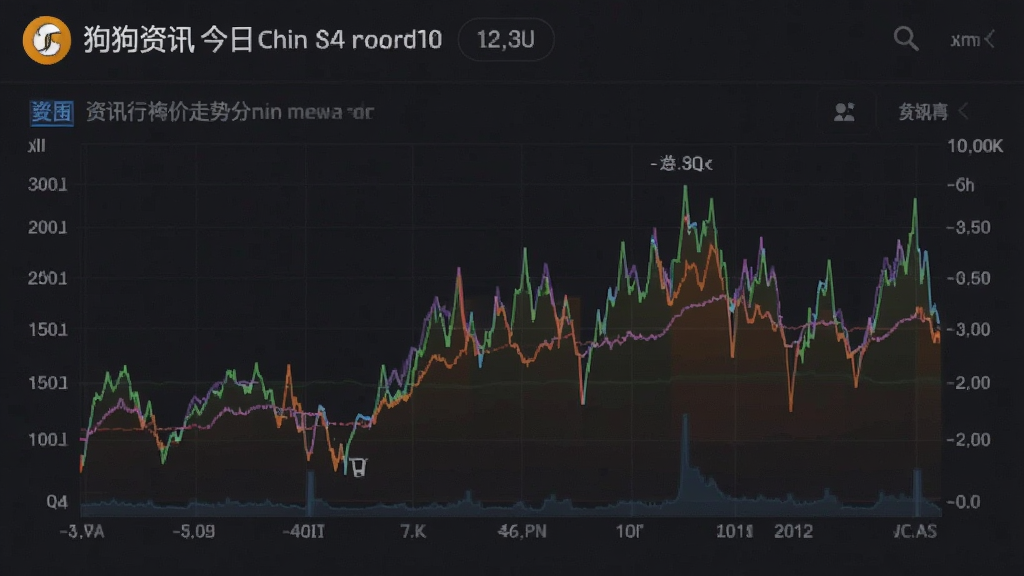
Task: Click the "-0,0" right axis label
Action: point(963,502)
